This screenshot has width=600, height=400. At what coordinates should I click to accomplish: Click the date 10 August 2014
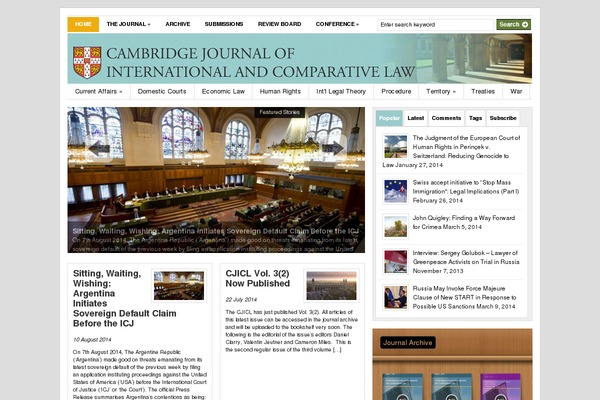(x=92, y=340)
